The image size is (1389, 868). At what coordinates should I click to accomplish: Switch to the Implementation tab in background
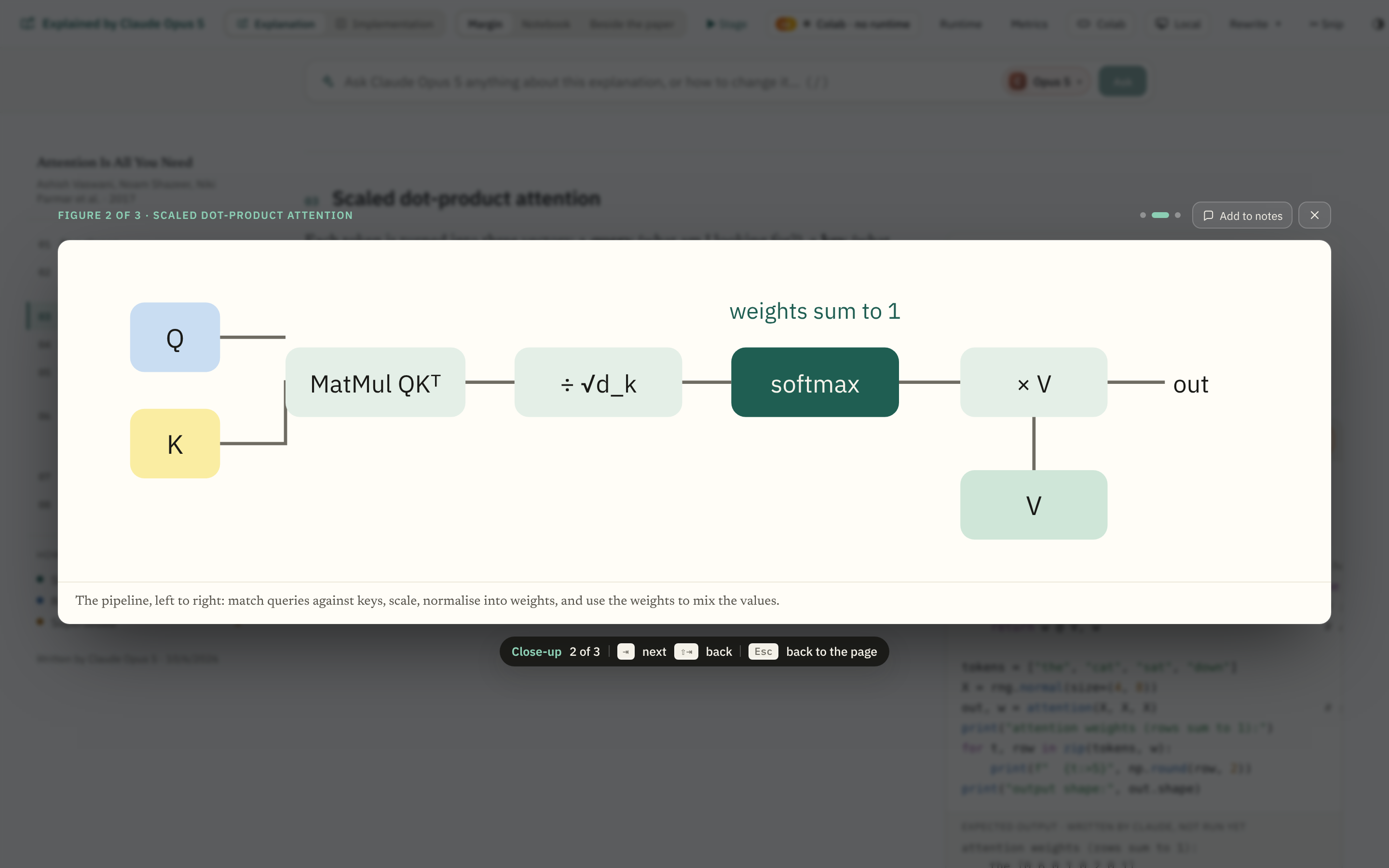coord(384,24)
